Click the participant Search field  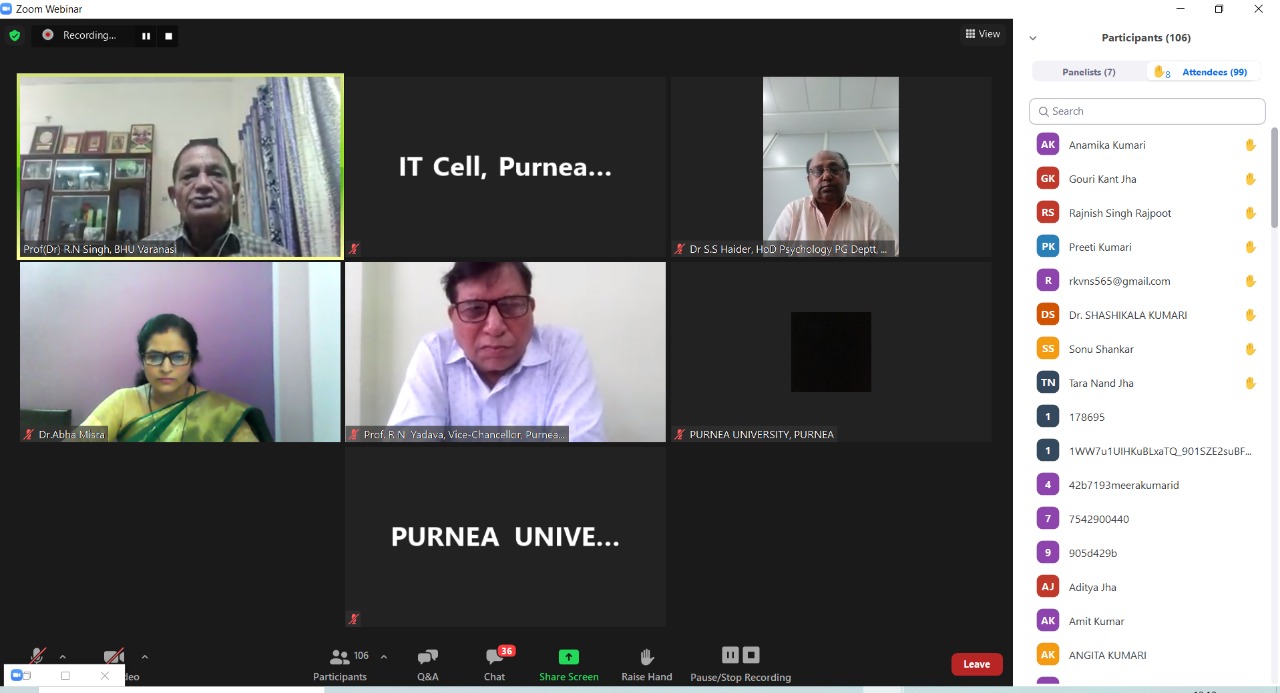1145,111
